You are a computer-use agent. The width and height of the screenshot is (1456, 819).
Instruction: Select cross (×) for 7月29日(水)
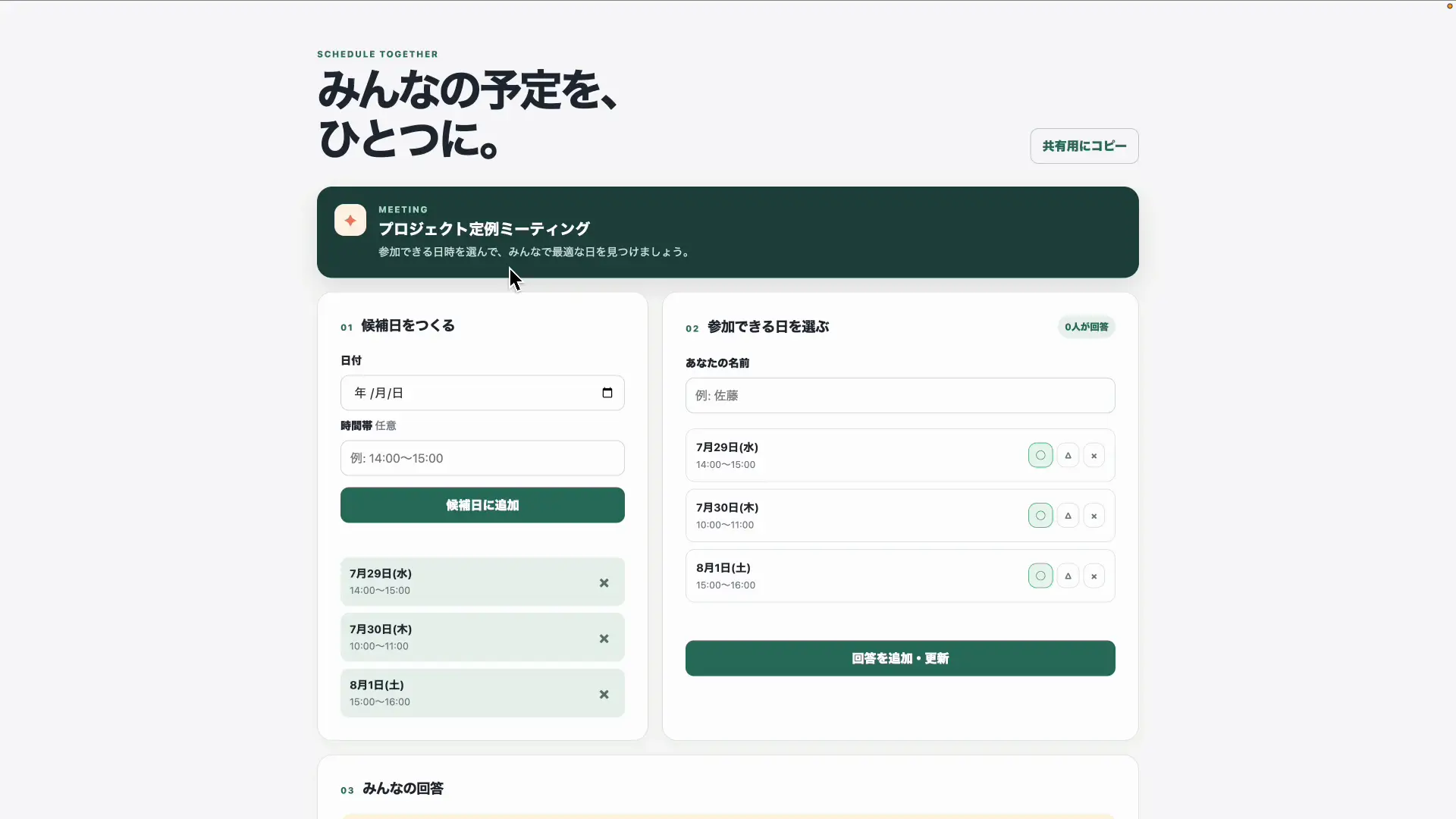[x=1094, y=455]
